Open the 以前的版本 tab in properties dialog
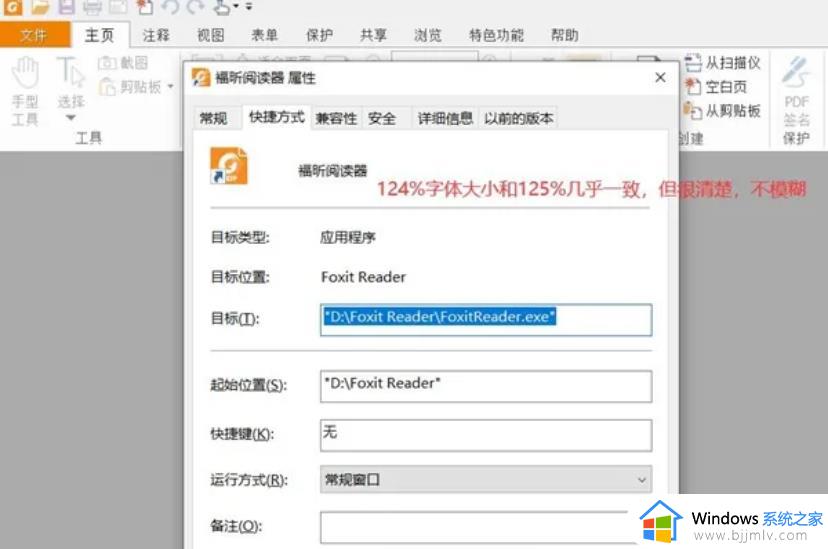828x549 pixels. pyautogui.click(x=519, y=118)
